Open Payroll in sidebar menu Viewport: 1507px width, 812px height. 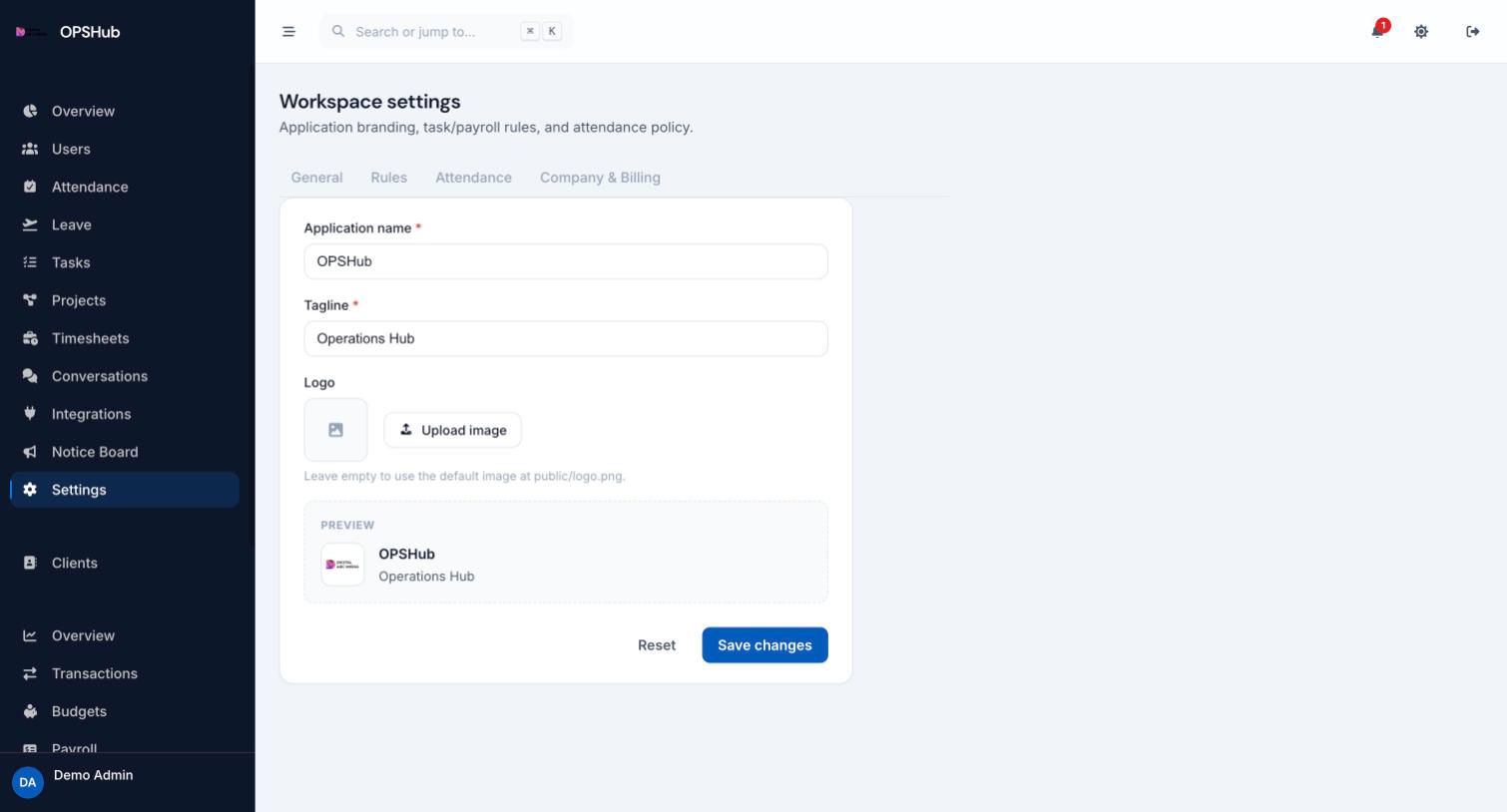125,746
